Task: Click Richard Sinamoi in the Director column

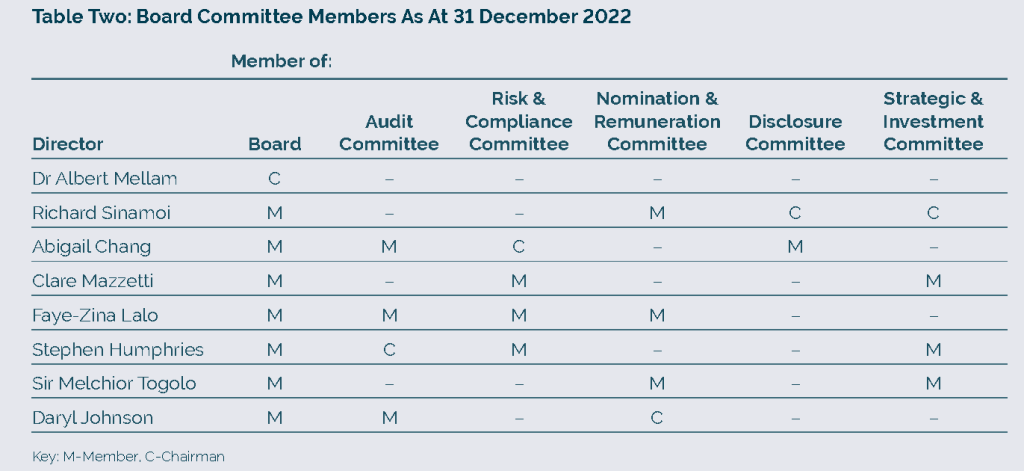Action: (101, 213)
